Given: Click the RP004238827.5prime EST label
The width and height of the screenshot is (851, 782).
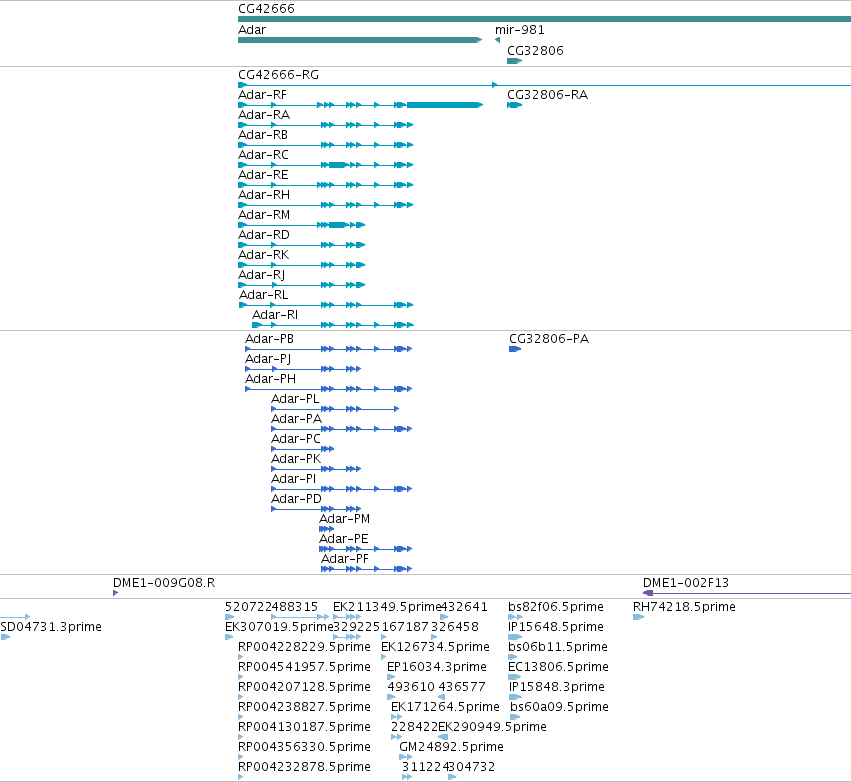Looking at the screenshot, I should [304, 707].
